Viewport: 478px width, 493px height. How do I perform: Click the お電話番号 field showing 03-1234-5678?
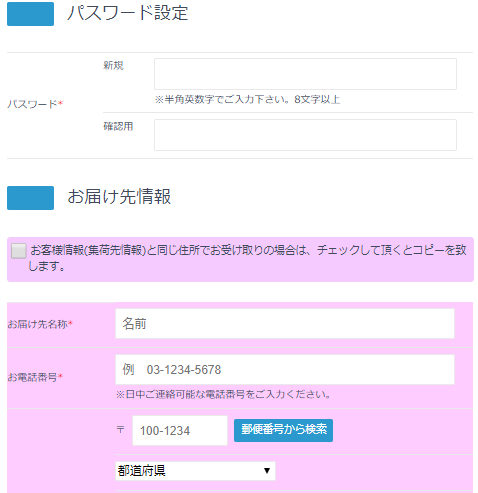(x=285, y=370)
